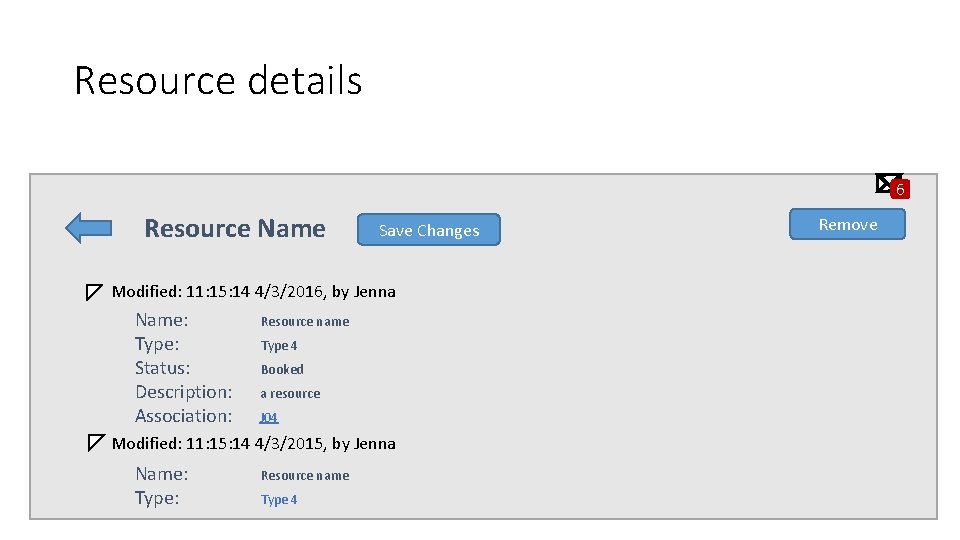
Task: Select the Modified 4/3/2015 by Jenna line
Action: [x=254, y=443]
